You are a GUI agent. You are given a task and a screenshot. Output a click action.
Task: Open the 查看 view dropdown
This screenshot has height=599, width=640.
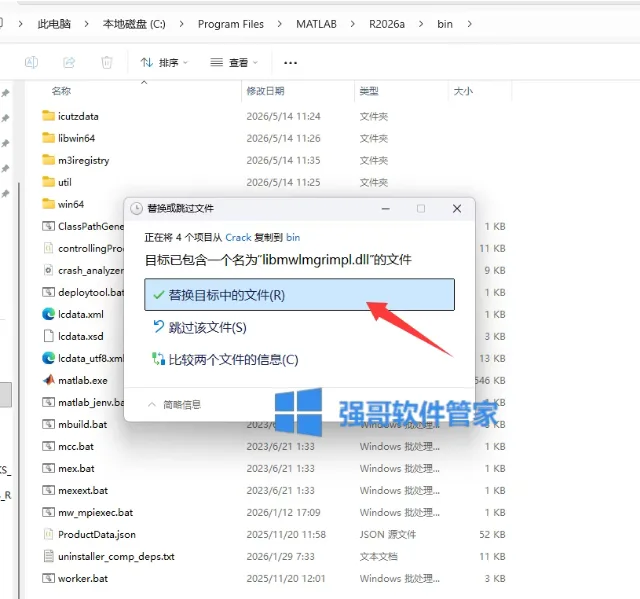pyautogui.click(x=234, y=62)
